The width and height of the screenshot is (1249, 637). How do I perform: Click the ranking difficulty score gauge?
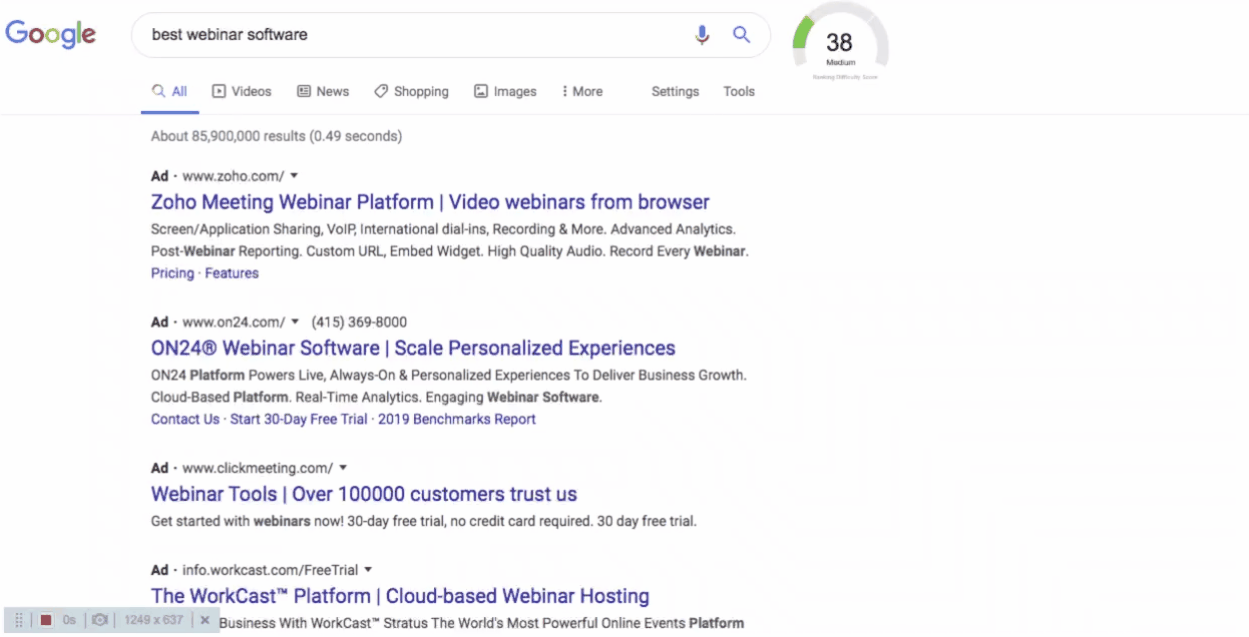tap(839, 44)
